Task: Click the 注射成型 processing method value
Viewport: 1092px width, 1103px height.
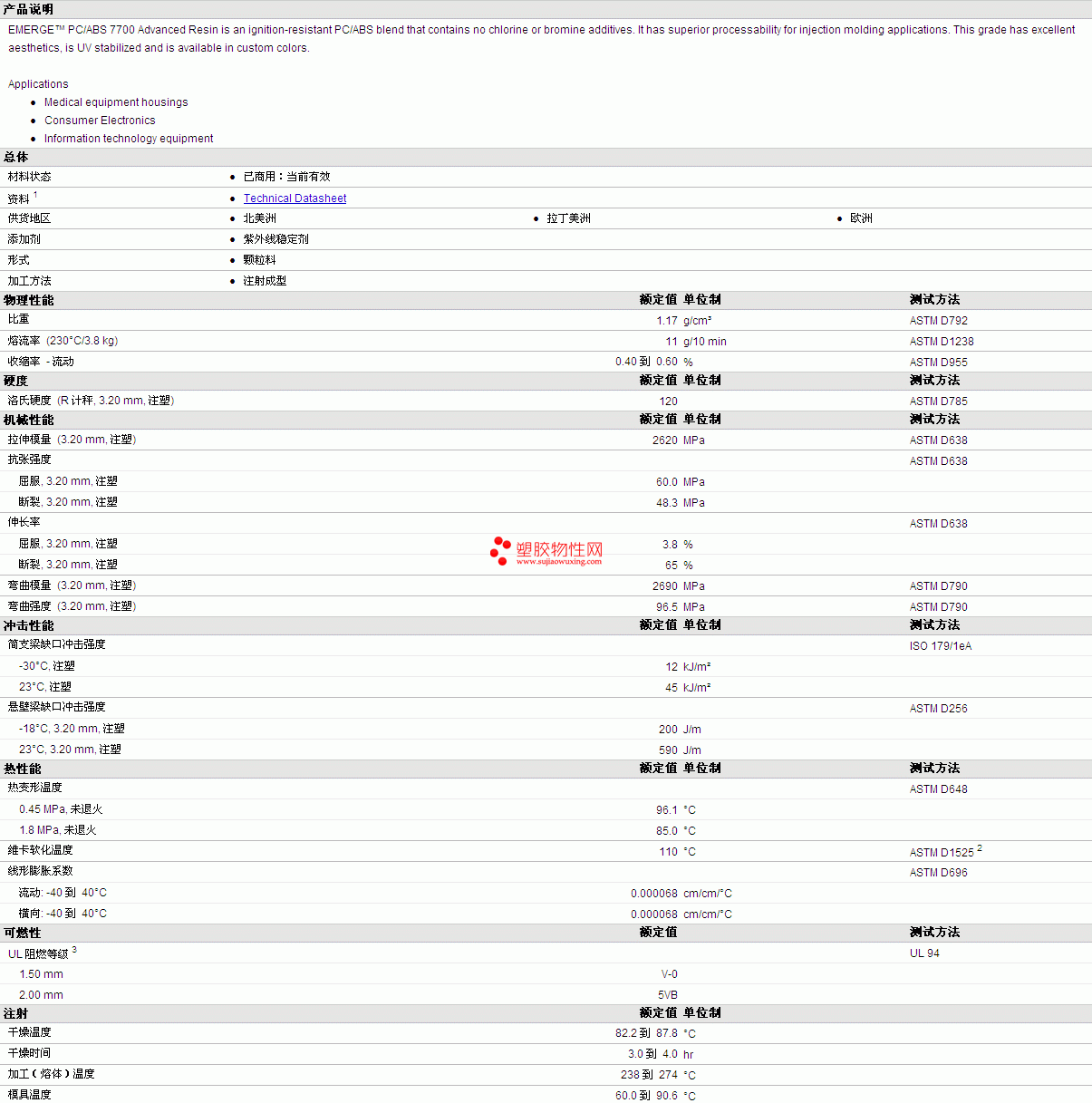Action: (x=265, y=281)
